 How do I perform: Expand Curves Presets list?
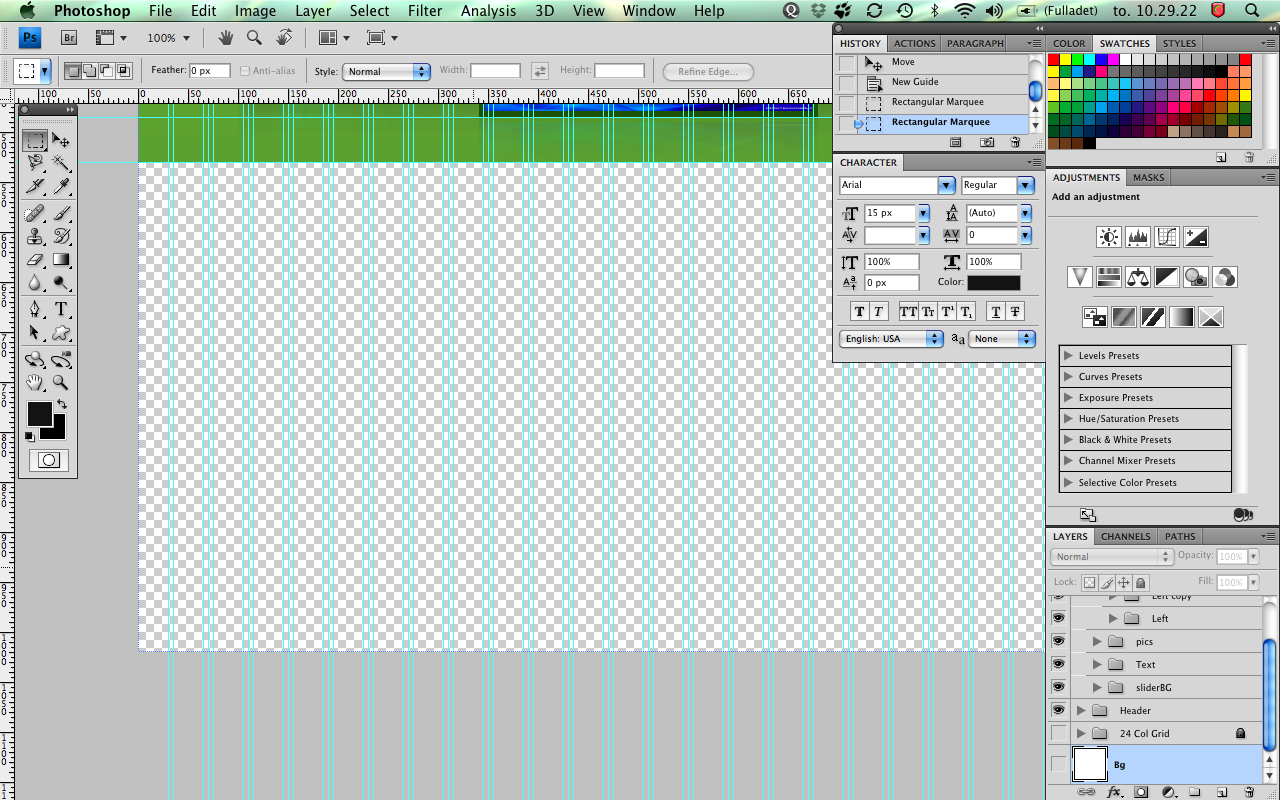(1068, 376)
